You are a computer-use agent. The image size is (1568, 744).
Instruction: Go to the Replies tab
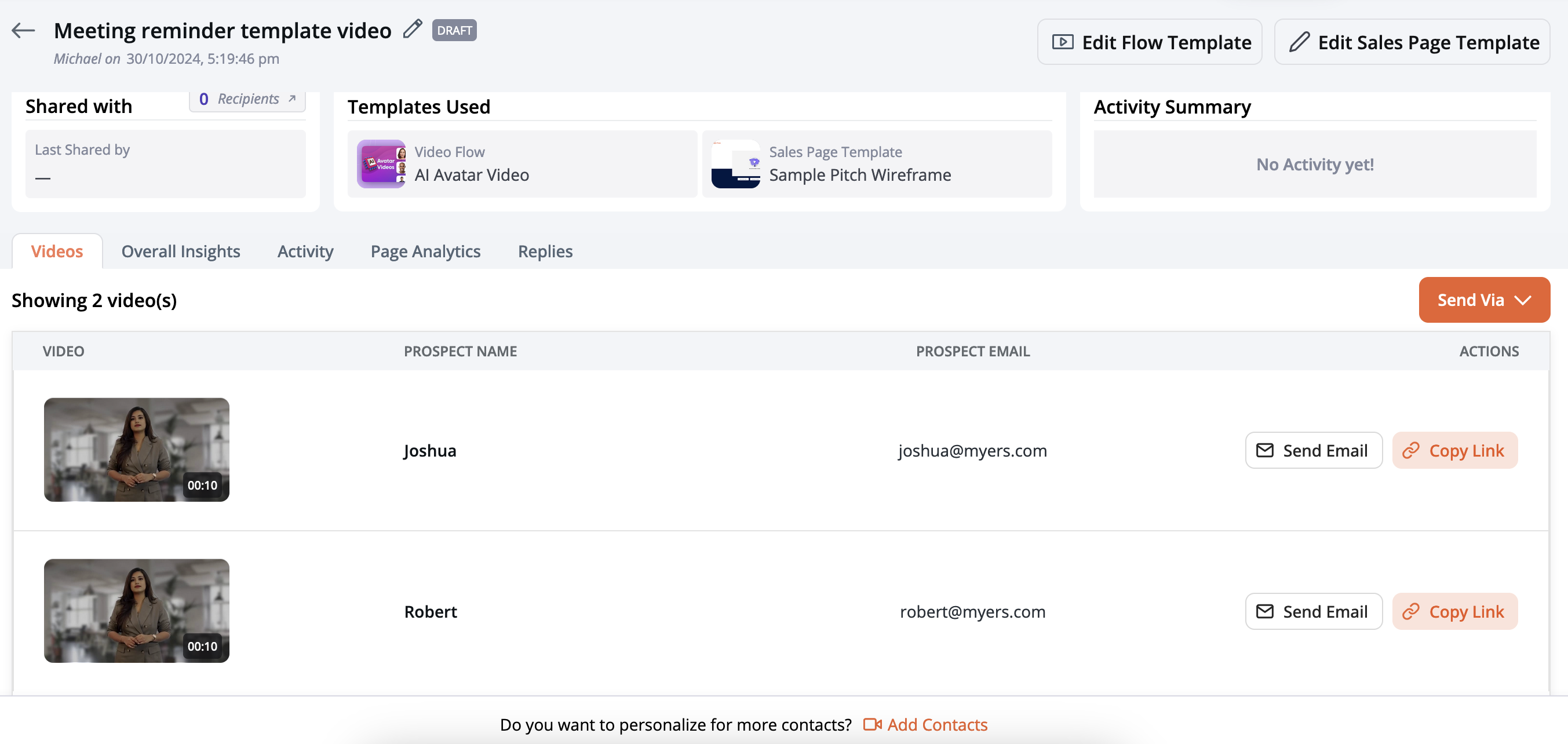point(545,251)
